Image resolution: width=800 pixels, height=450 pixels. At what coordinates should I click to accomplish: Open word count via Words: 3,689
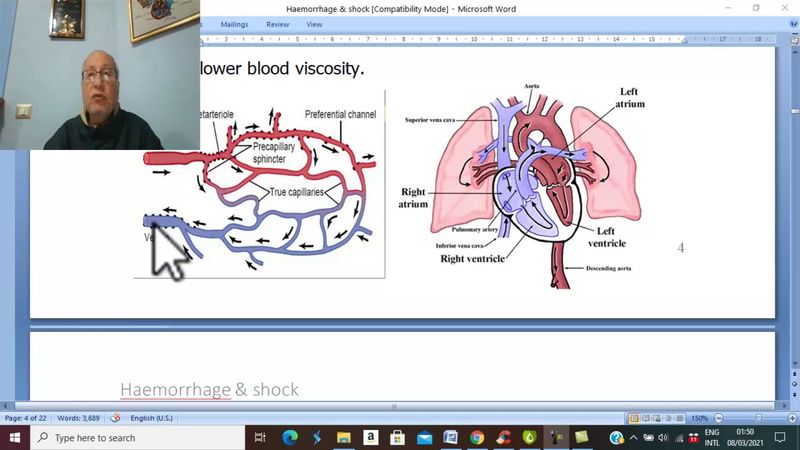click(x=79, y=418)
